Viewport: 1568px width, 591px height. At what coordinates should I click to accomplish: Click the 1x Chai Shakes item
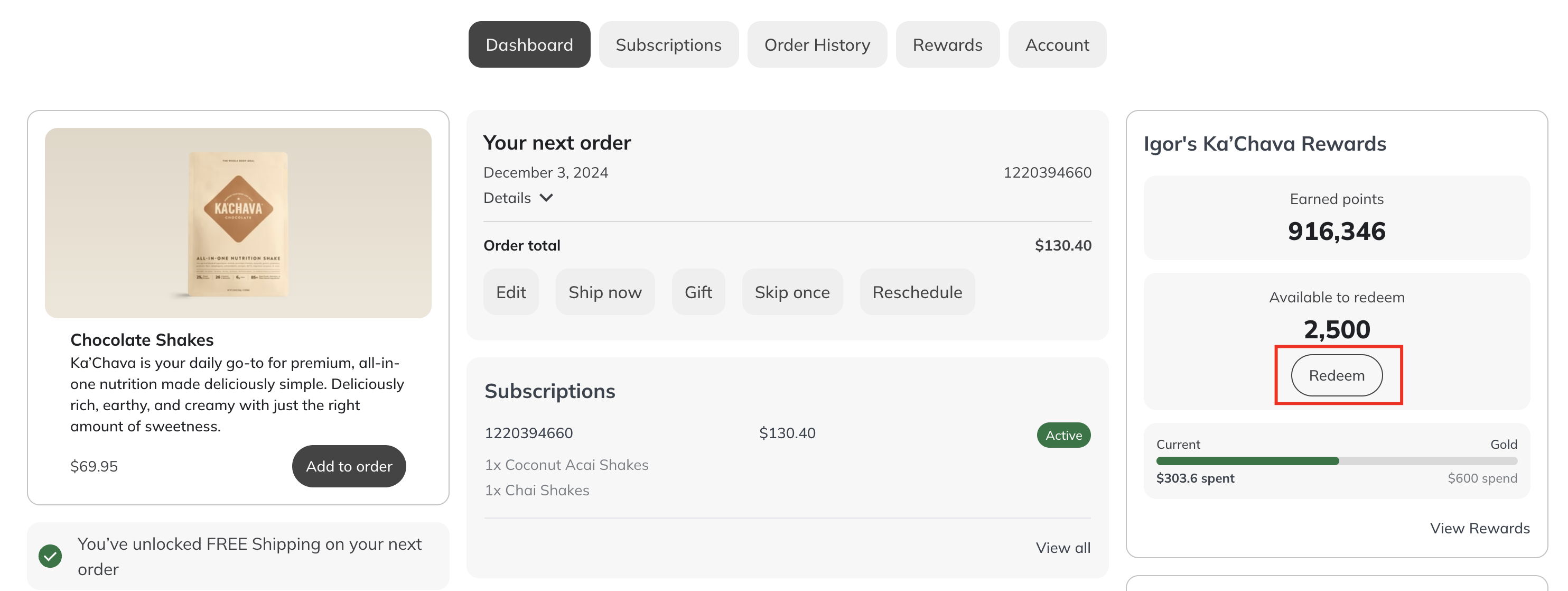coord(537,491)
